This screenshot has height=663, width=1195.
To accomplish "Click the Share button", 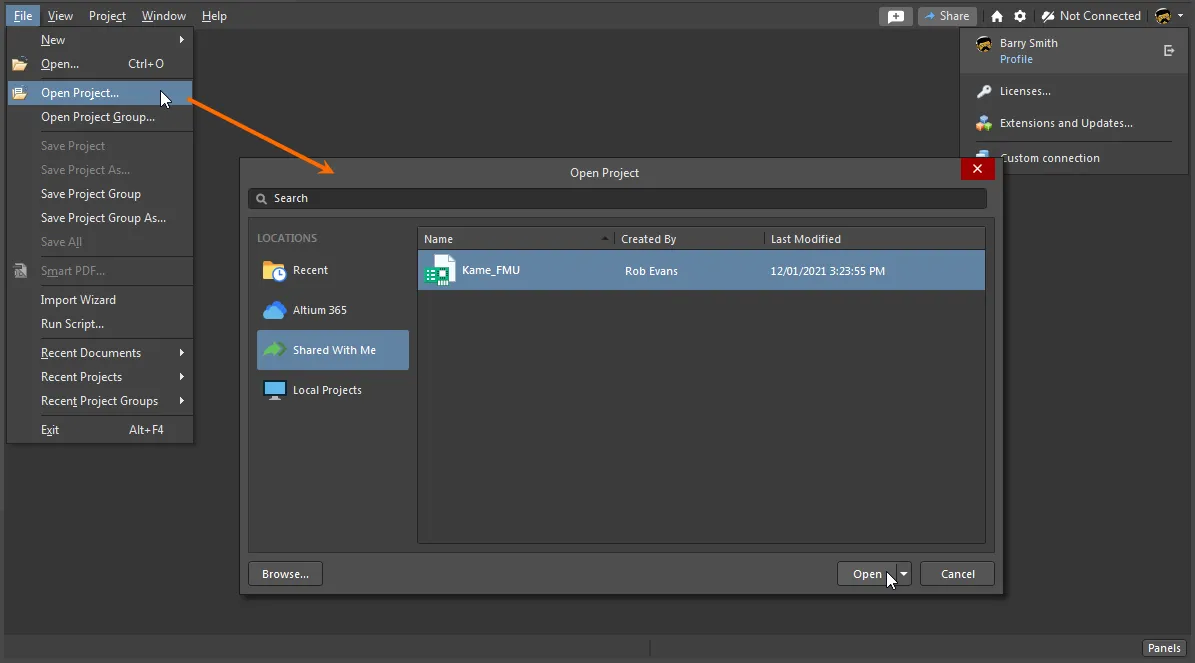I will pyautogui.click(x=947, y=16).
